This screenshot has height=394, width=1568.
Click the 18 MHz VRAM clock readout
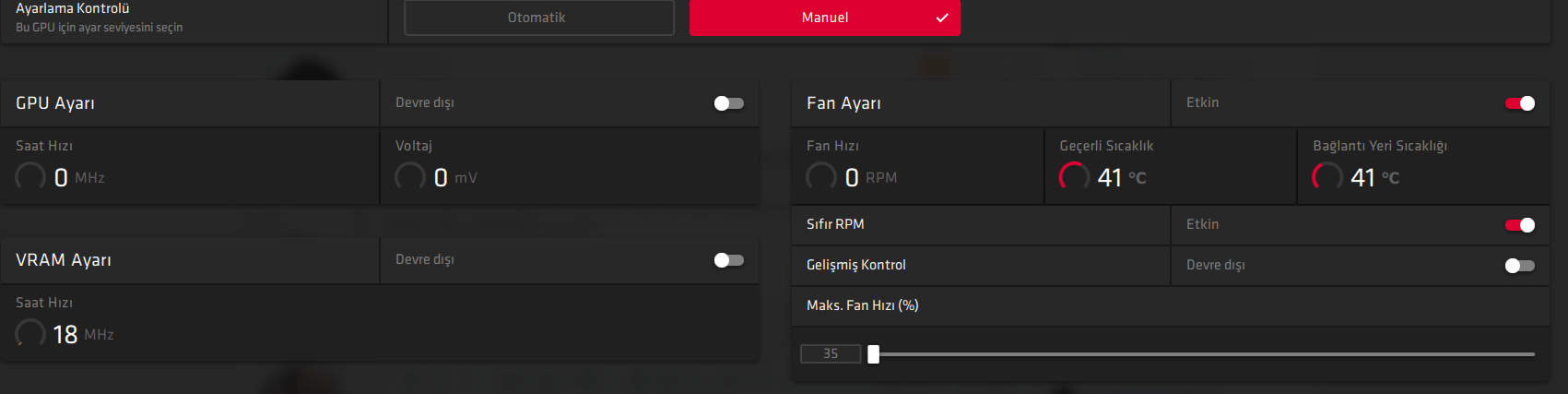coord(66,334)
